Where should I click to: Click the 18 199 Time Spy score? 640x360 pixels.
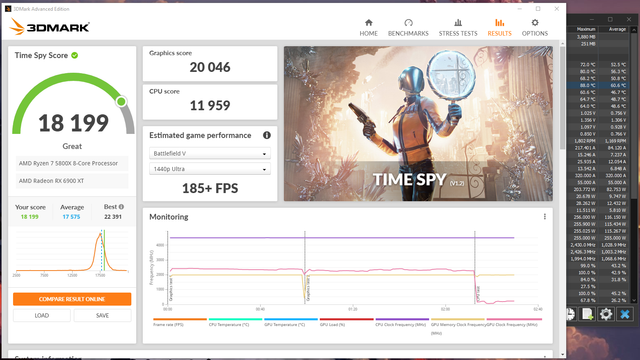point(73,123)
